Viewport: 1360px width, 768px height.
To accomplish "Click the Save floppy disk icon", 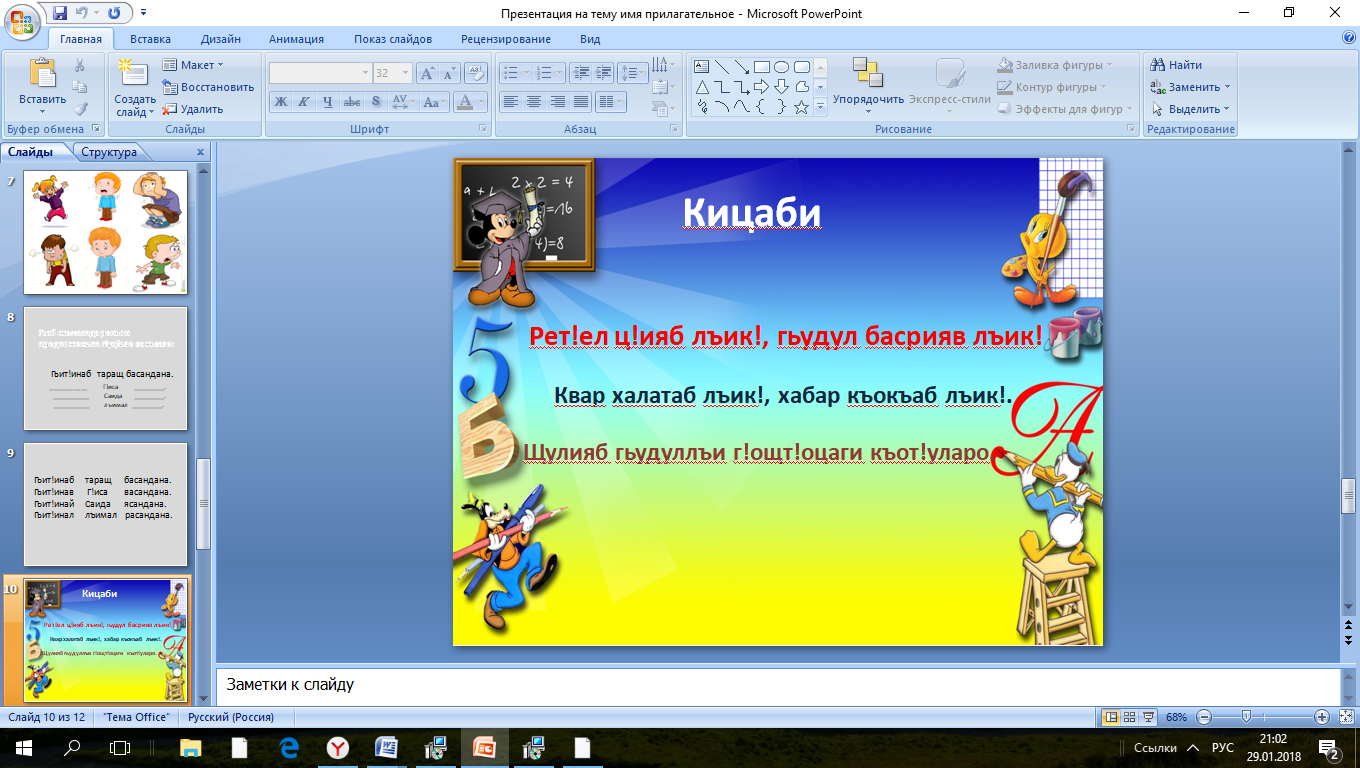I will pyautogui.click(x=60, y=13).
